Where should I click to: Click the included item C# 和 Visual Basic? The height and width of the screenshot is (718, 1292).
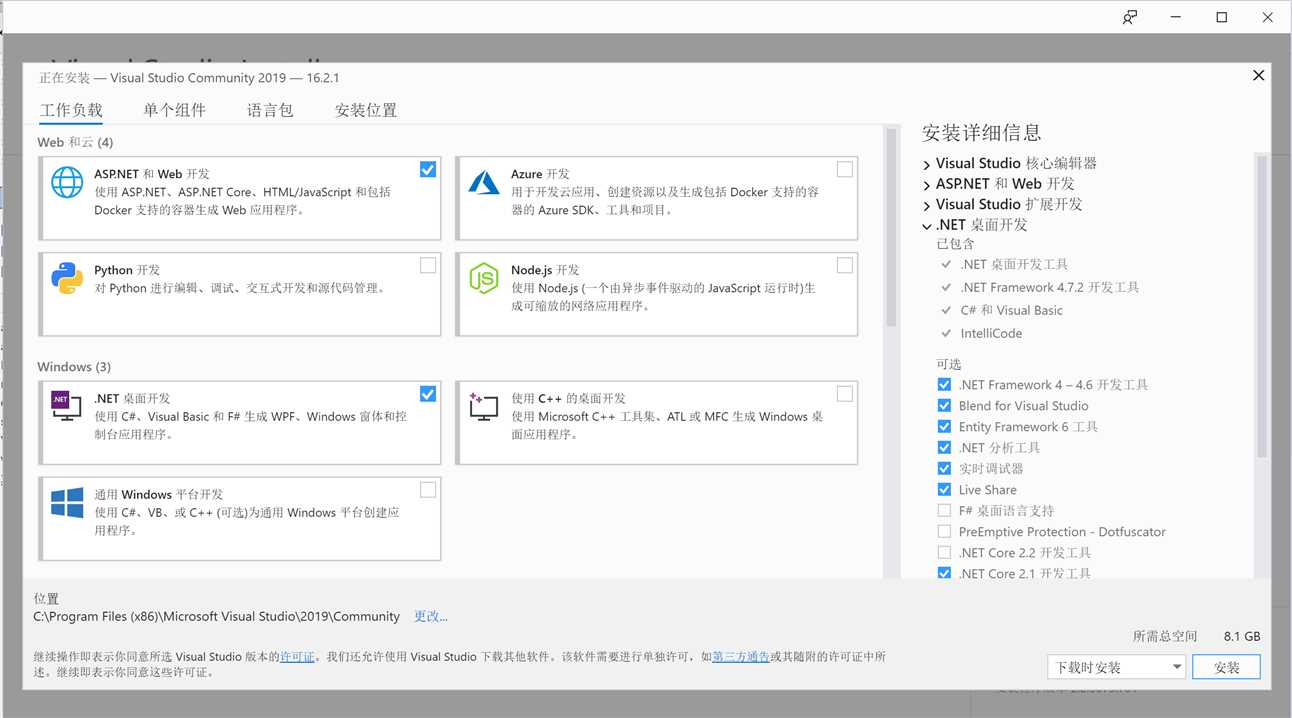coord(1011,311)
